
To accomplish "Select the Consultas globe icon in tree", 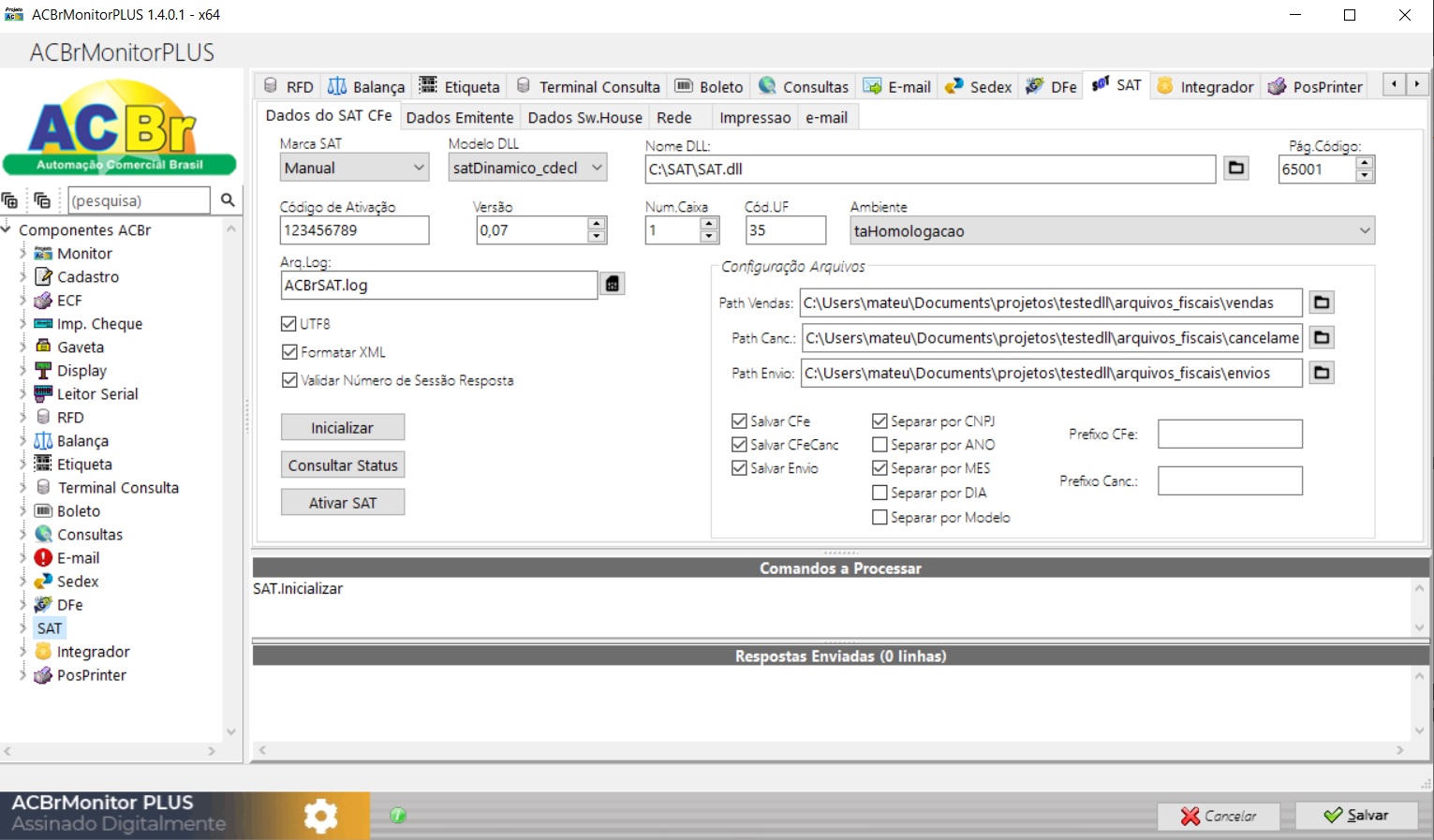I will [x=43, y=535].
